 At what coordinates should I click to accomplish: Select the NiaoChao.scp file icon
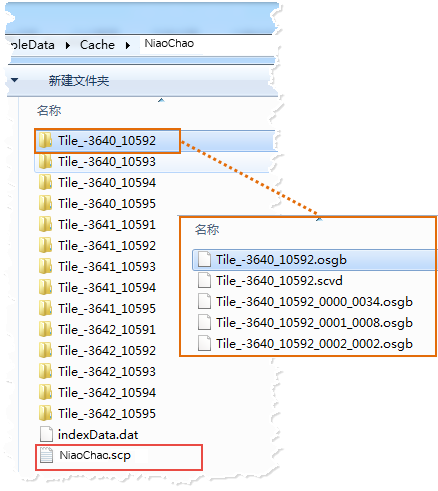[46, 455]
